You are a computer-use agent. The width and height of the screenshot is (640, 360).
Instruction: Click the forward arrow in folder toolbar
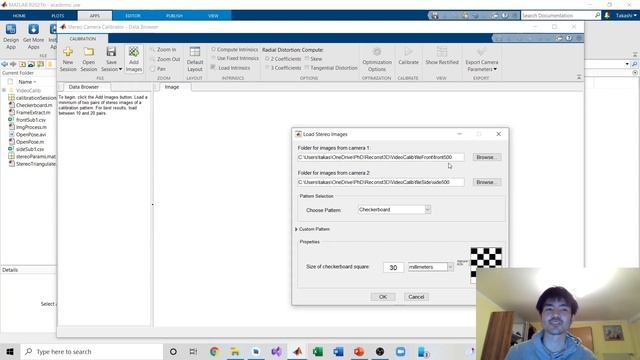tap(13, 64)
